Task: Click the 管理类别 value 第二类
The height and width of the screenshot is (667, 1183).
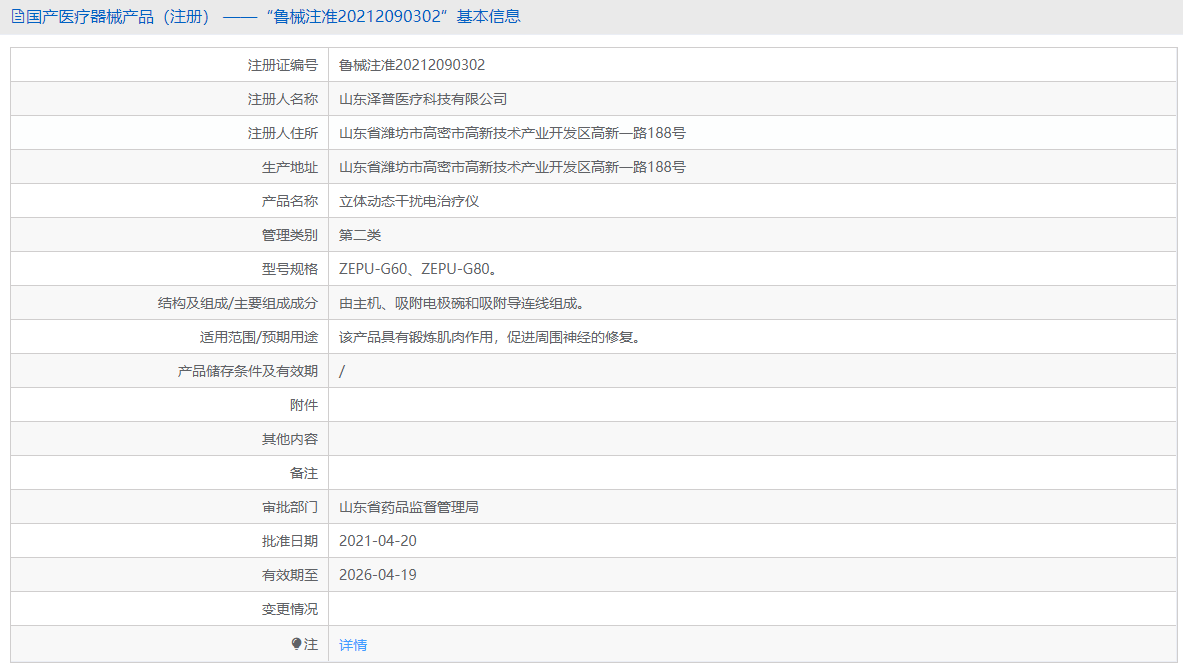Action: 364,234
